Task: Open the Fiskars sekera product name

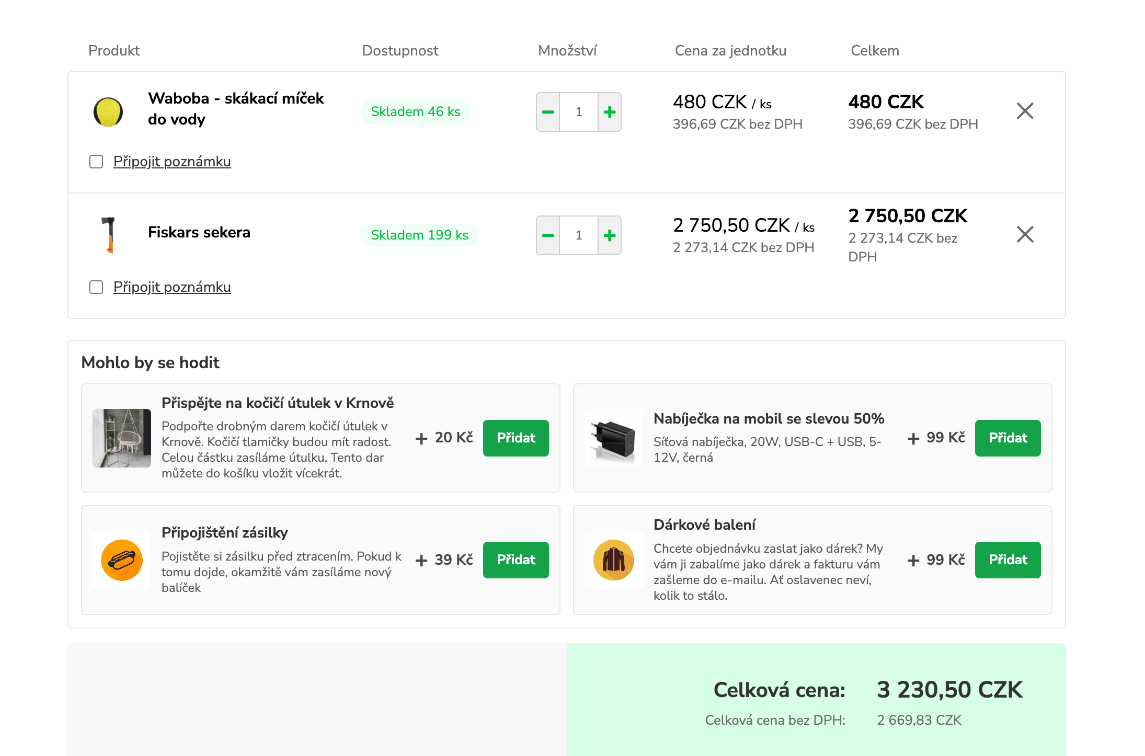Action: [x=199, y=233]
